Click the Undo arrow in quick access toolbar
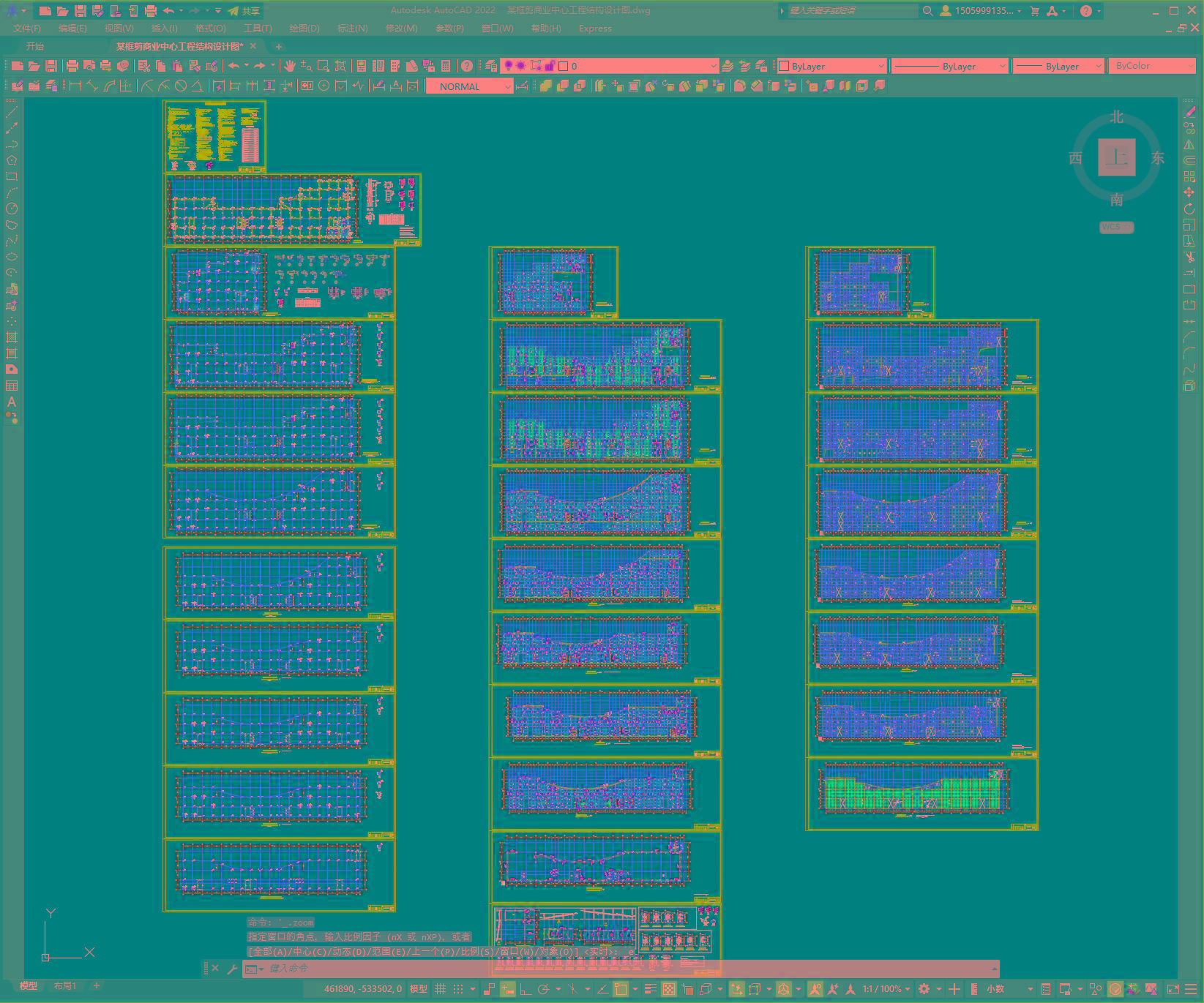Viewport: 1204px width, 1003px height. point(168,11)
